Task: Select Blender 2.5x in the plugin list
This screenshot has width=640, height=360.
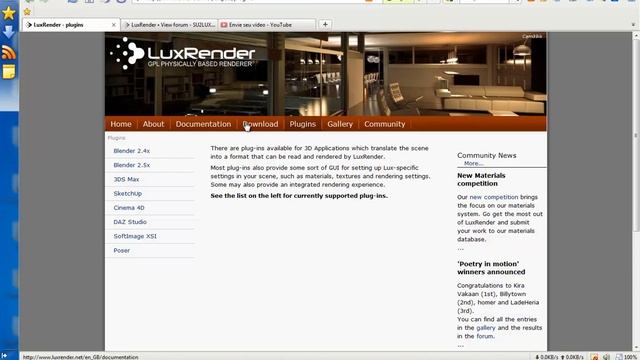Action: click(131, 165)
